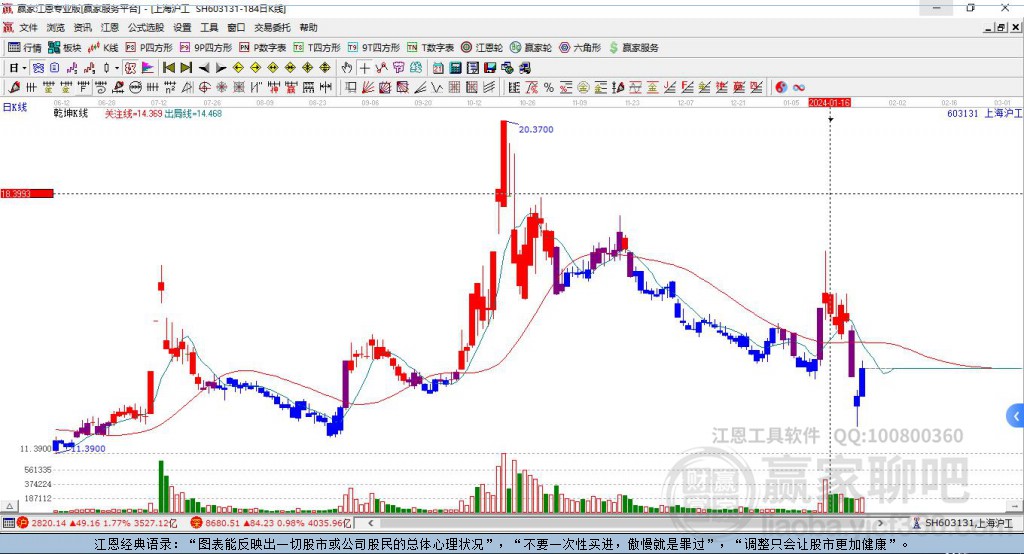Open the 9P四方形 tool

click(x=206, y=48)
